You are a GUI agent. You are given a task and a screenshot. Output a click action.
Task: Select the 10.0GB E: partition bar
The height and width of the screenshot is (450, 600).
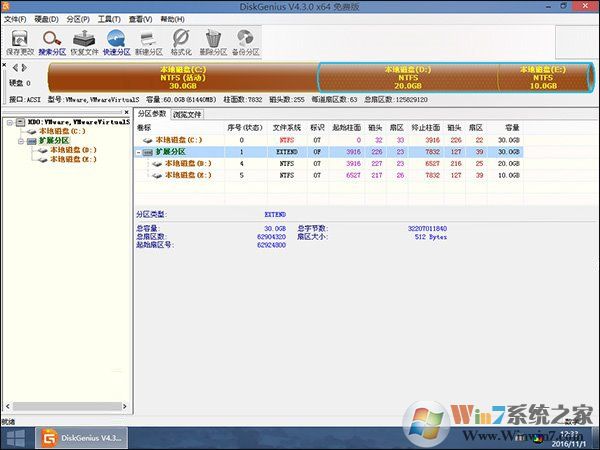(545, 78)
